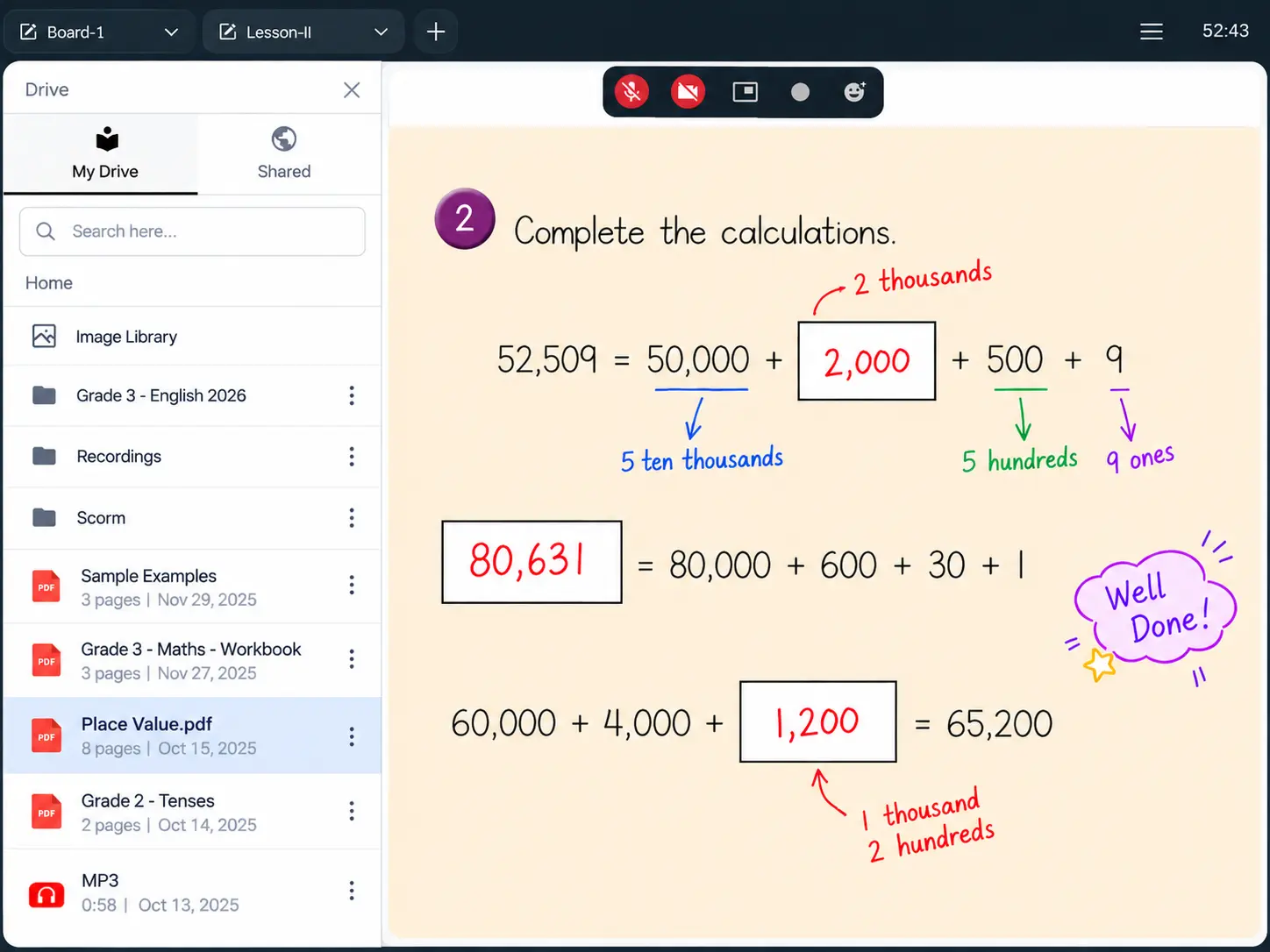Start recording with the round record button
Viewport: 1270px width, 952px height.
(800, 92)
